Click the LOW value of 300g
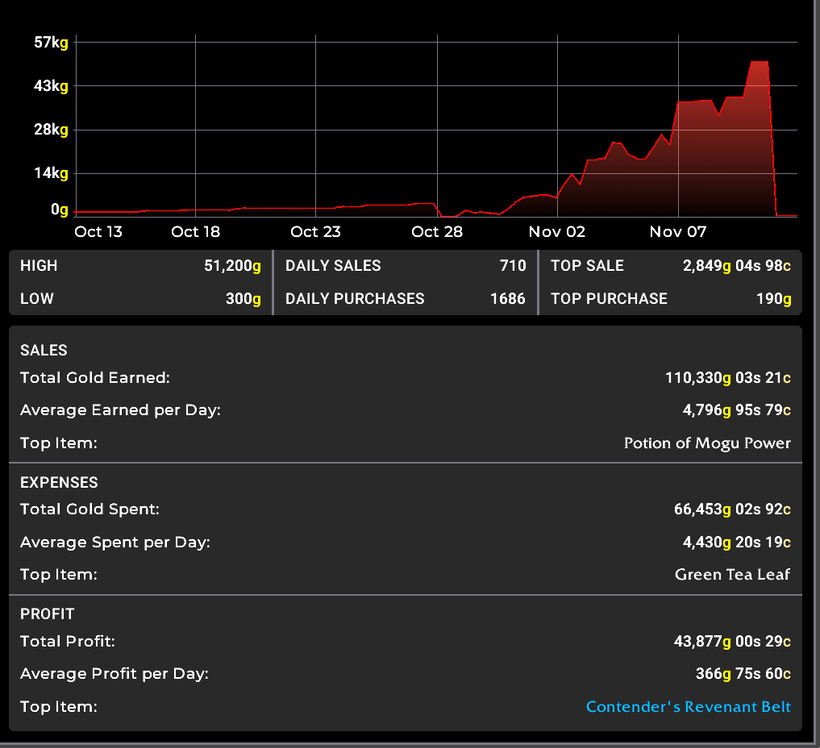This screenshot has height=748, width=820. pyautogui.click(x=239, y=298)
